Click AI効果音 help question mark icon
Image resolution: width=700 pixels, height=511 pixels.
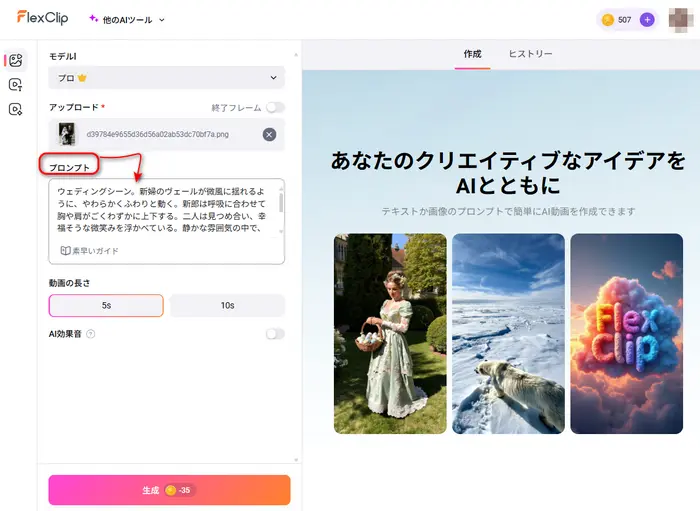pos(91,334)
